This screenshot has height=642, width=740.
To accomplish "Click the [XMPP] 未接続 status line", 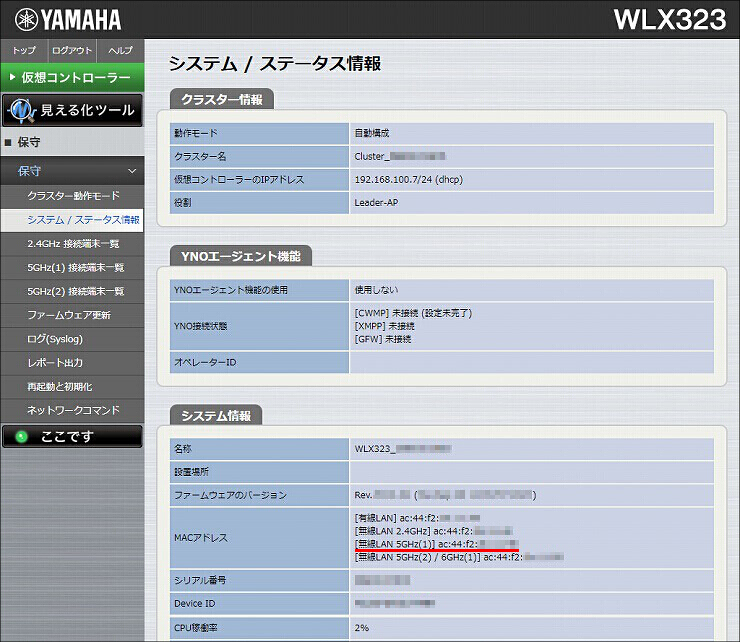I will pyautogui.click(x=385, y=326).
